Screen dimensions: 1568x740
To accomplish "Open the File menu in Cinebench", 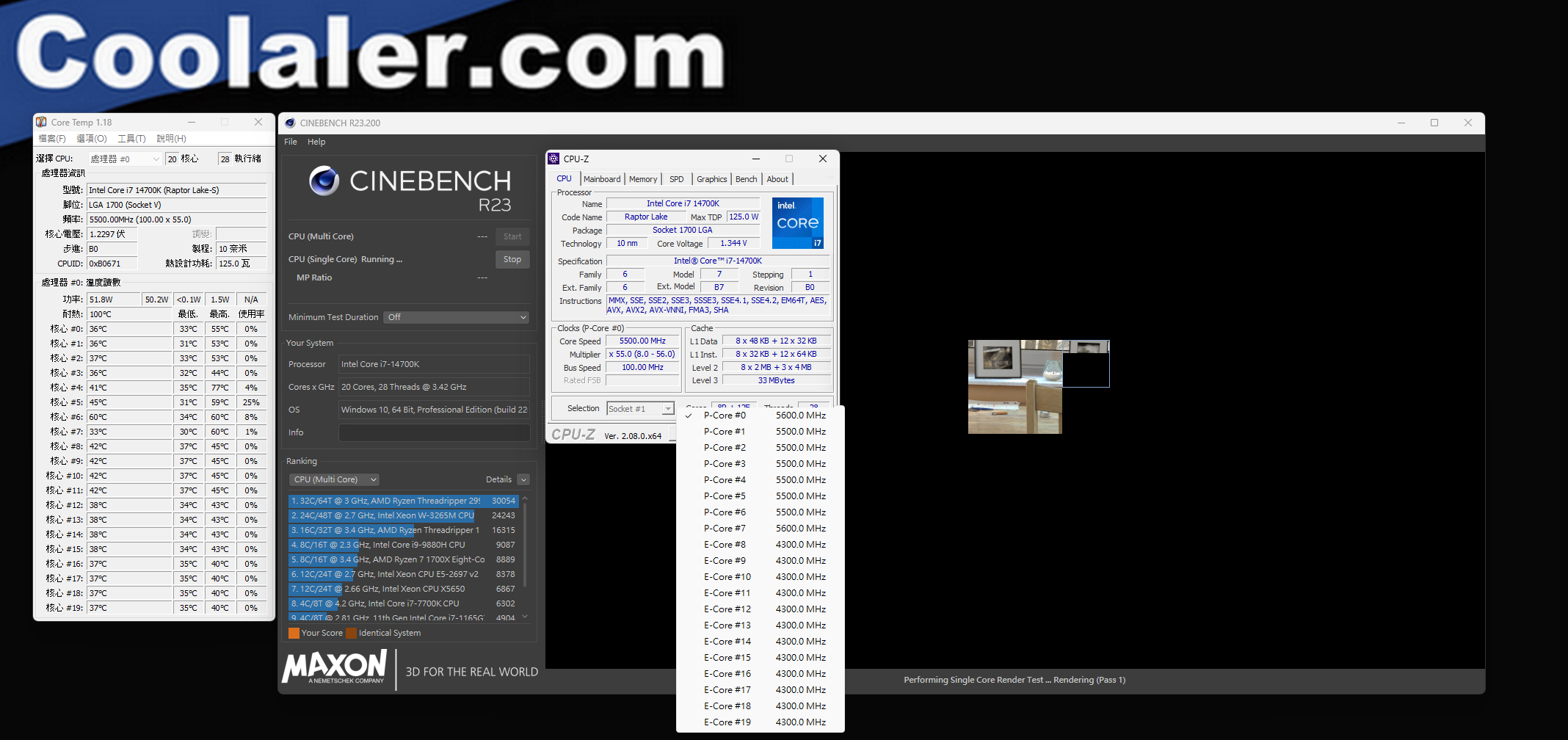I will (291, 142).
